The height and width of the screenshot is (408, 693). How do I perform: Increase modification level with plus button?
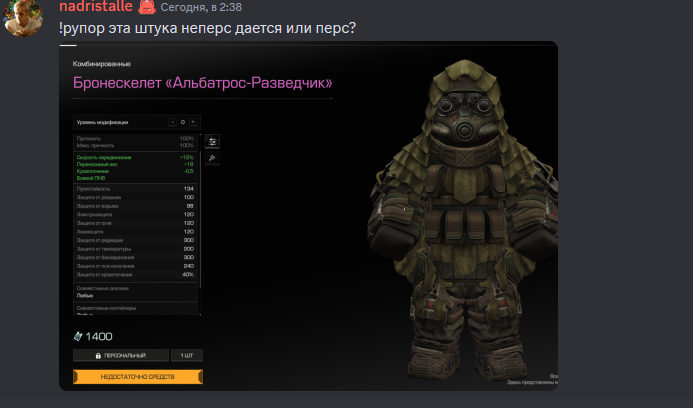tap(193, 122)
